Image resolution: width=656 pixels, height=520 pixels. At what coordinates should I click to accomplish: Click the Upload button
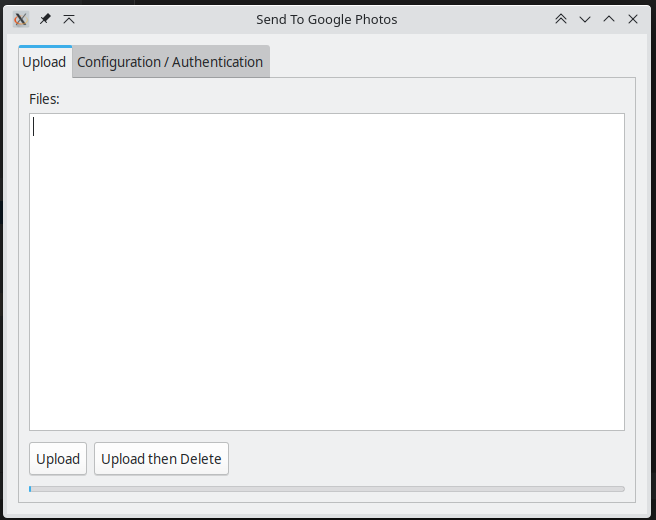(58, 459)
